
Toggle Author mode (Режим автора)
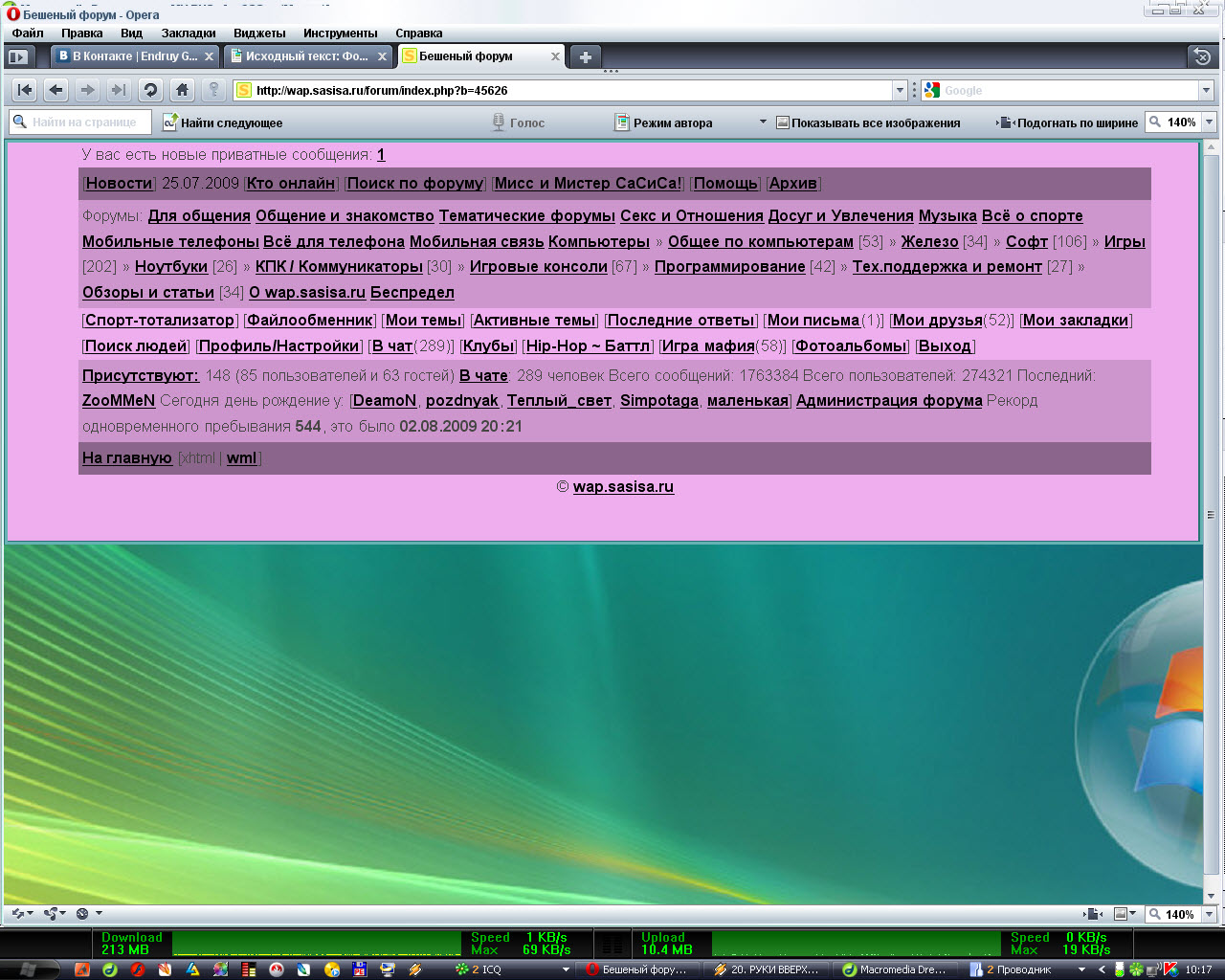pos(663,122)
